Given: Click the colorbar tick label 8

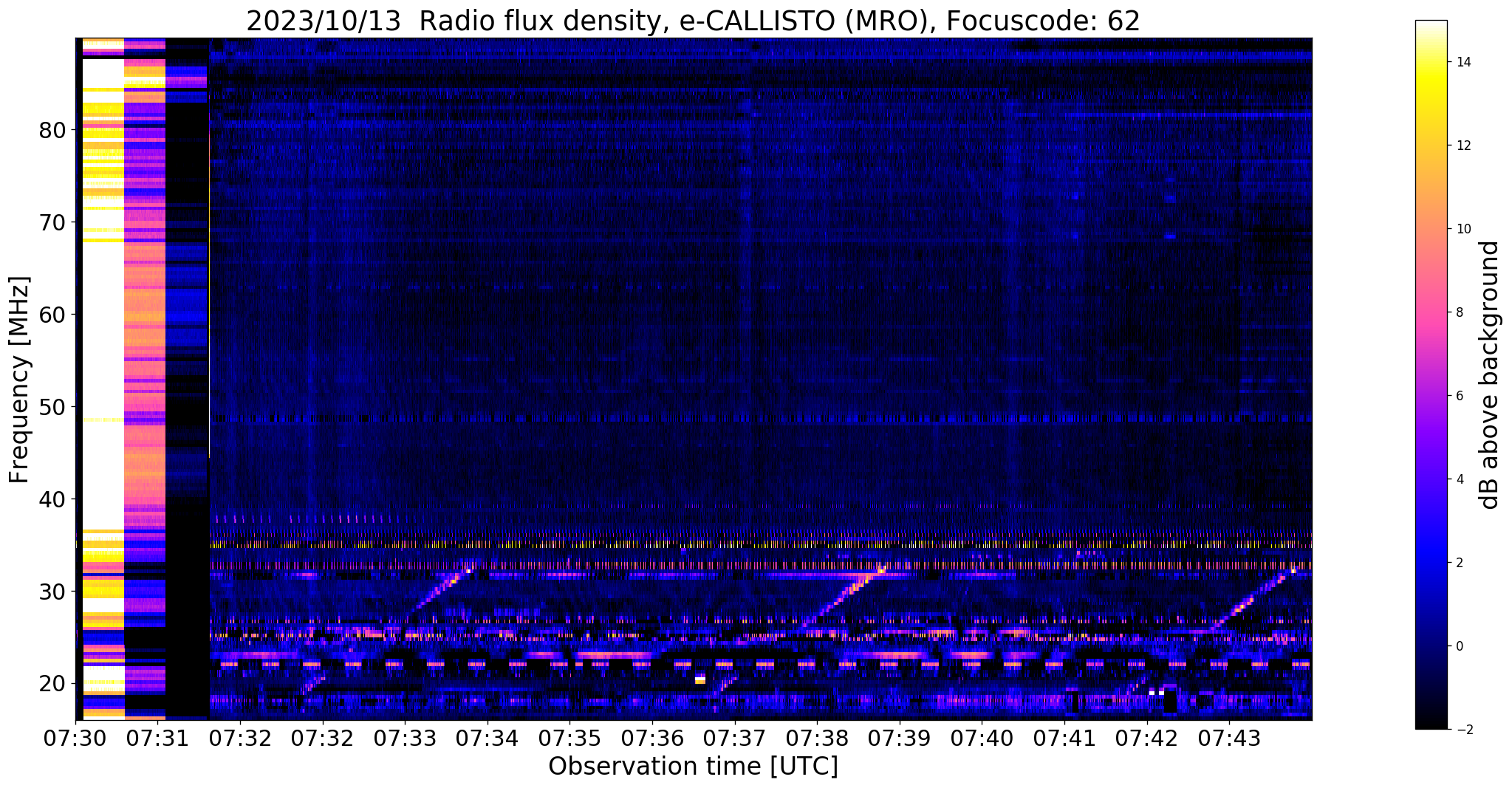Looking at the screenshot, I should [x=1459, y=312].
